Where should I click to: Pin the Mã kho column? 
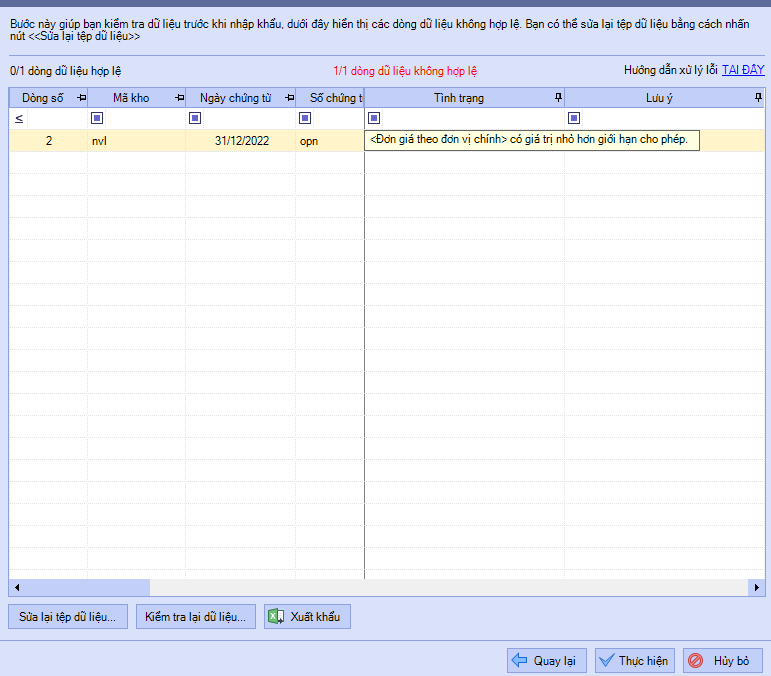point(179,98)
